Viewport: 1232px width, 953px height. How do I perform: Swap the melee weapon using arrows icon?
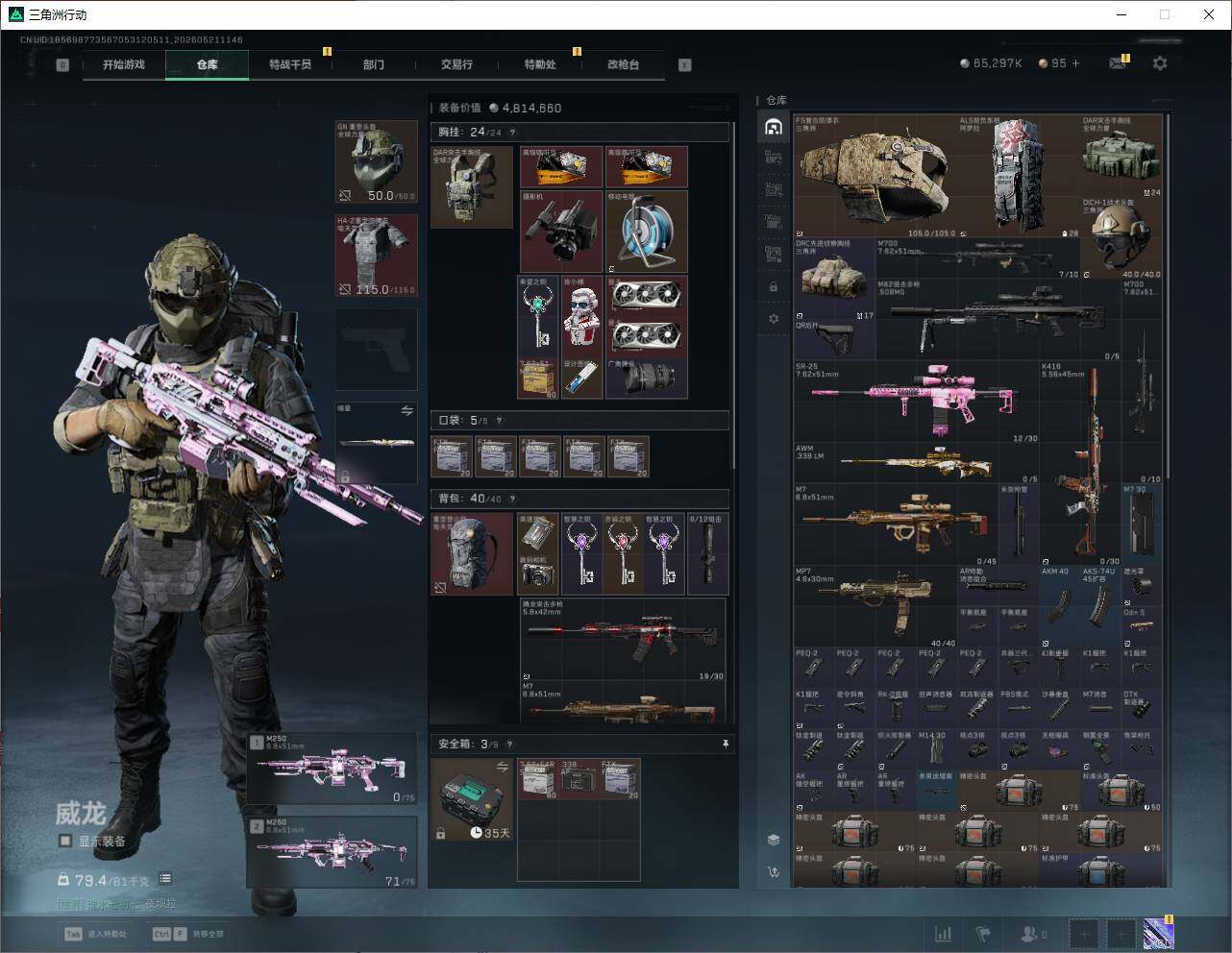[x=407, y=411]
